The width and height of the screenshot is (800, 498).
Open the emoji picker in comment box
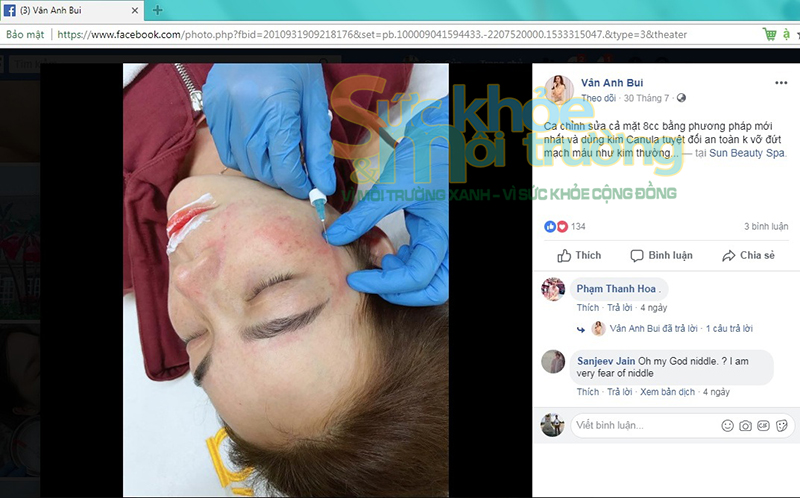pyautogui.click(x=728, y=426)
